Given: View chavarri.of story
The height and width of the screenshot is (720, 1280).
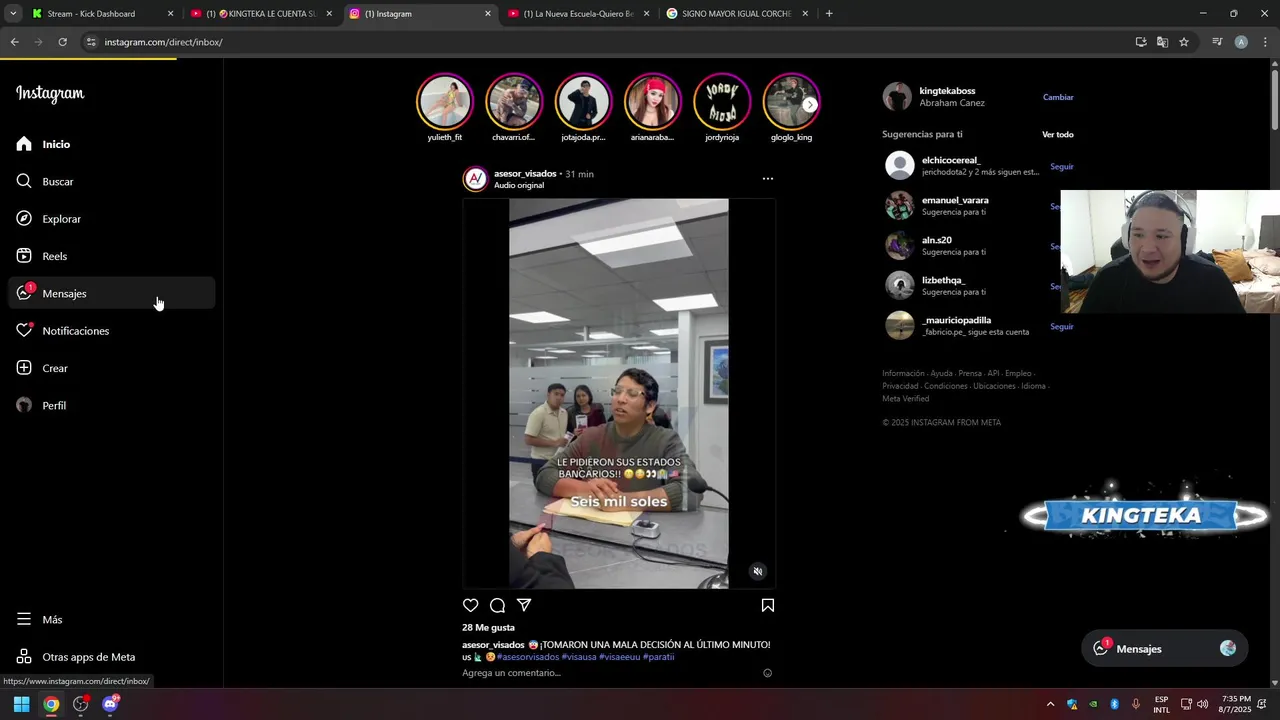Looking at the screenshot, I should coord(513,101).
